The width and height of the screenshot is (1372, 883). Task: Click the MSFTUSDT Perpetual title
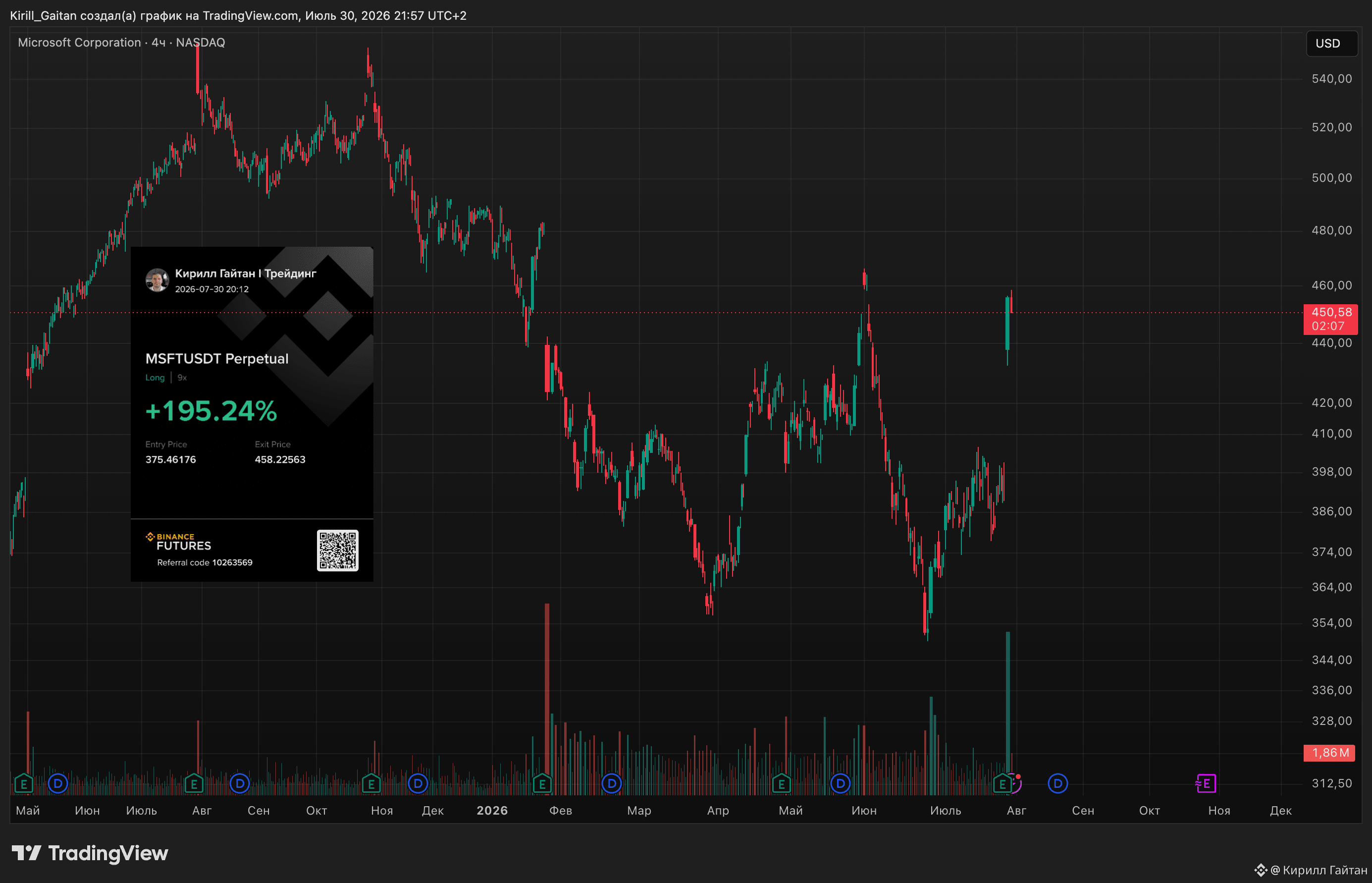[217, 358]
